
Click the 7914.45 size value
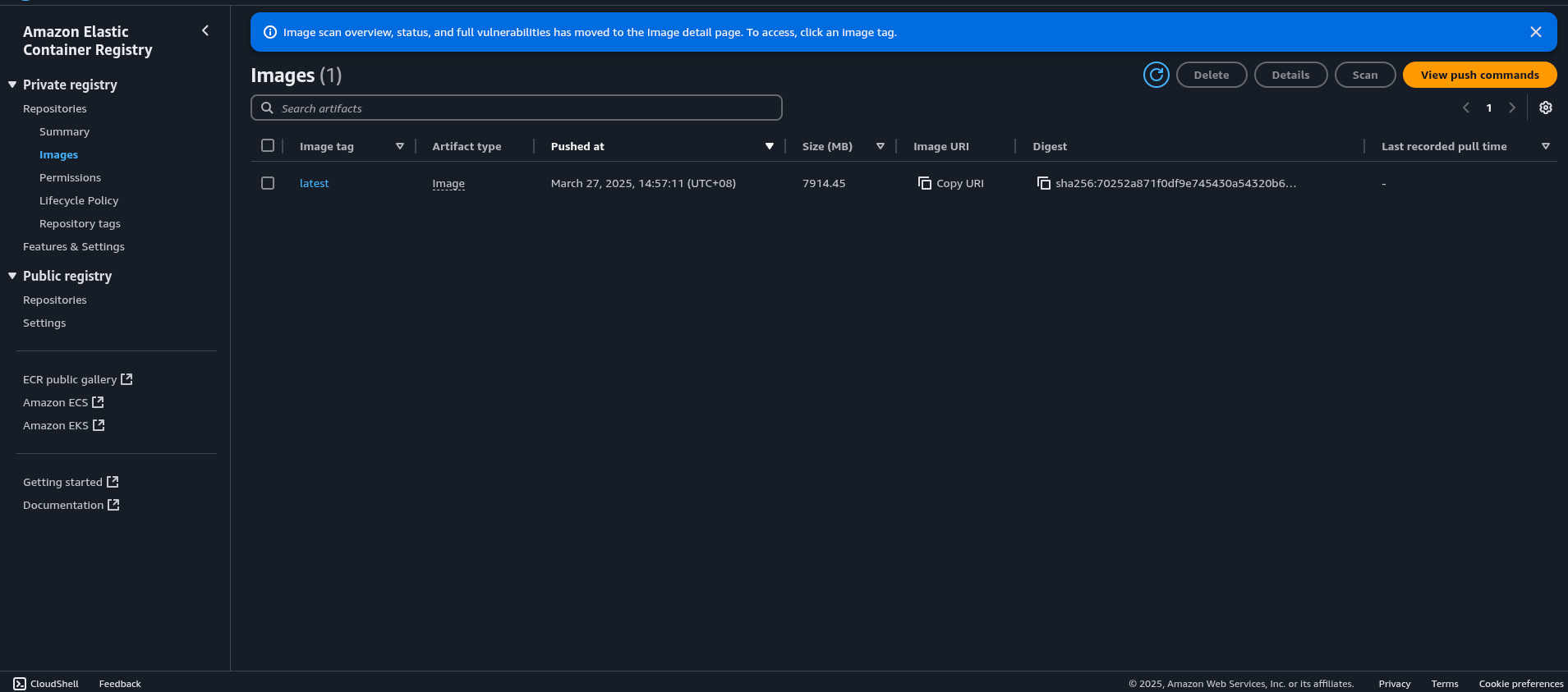point(824,183)
